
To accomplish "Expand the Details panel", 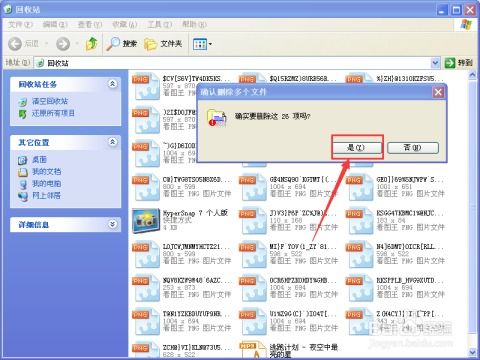I will pos(112,224).
